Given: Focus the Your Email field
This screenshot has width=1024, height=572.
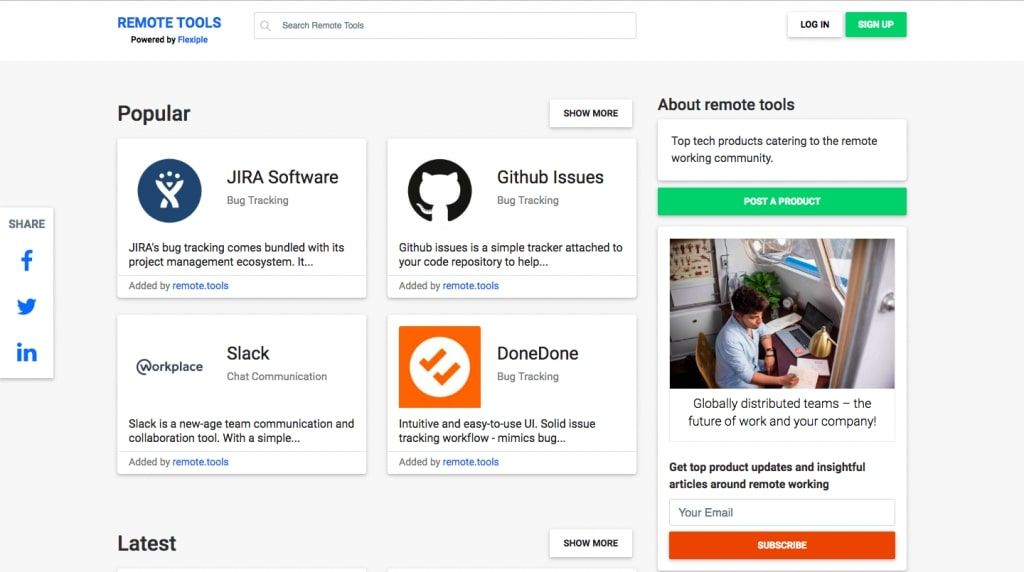Looking at the screenshot, I should coord(782,513).
